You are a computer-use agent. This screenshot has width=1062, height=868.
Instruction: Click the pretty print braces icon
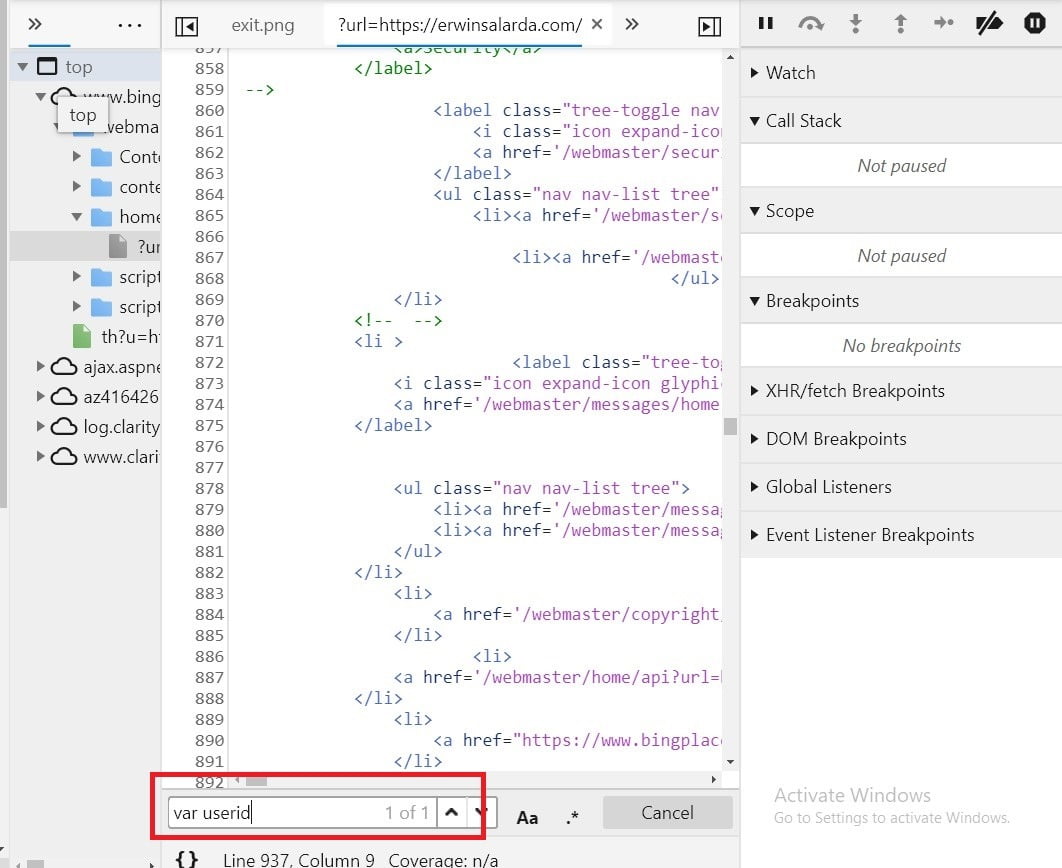tap(186, 859)
